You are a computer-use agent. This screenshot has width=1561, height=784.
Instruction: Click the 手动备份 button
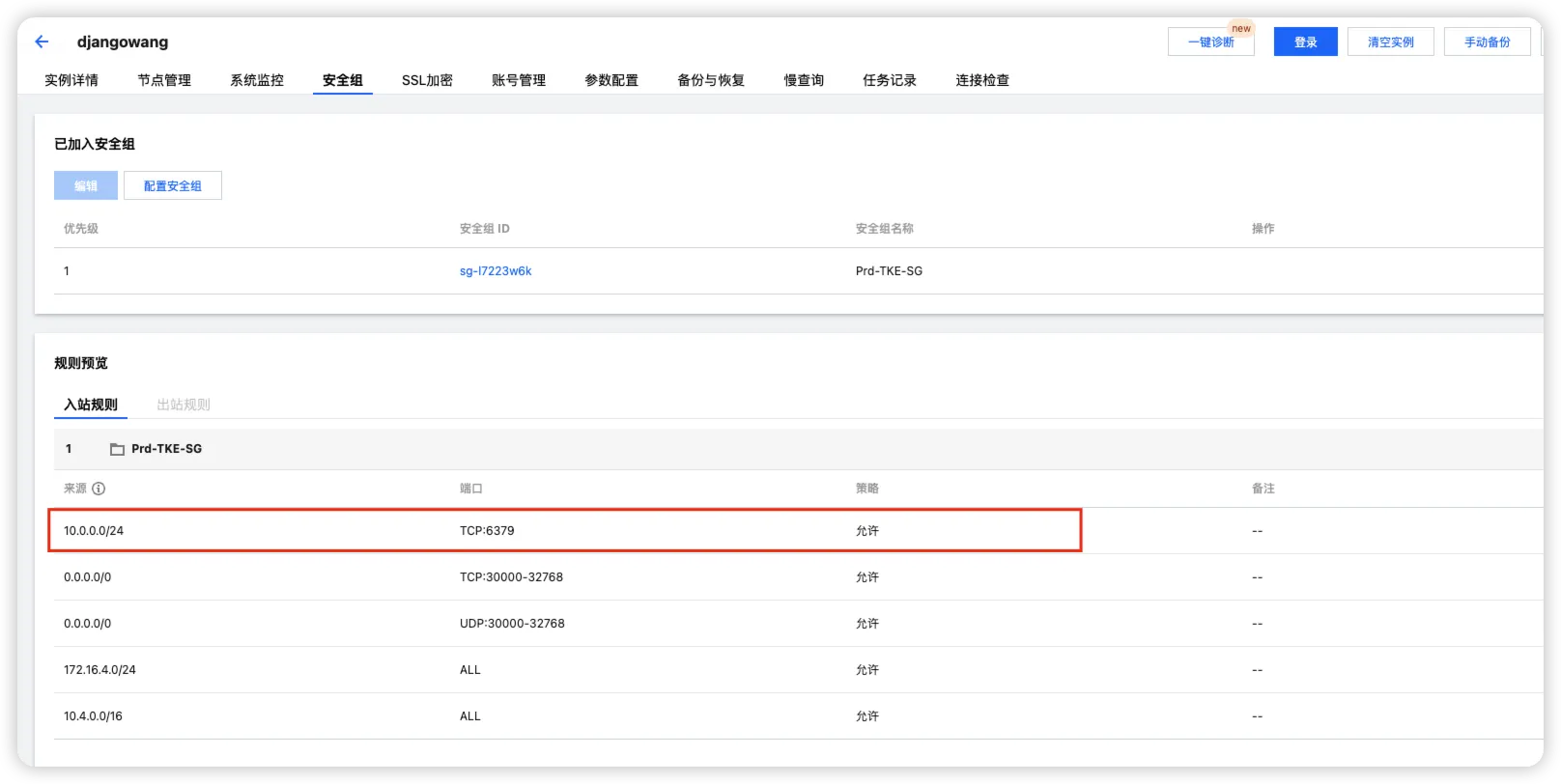(x=1488, y=42)
